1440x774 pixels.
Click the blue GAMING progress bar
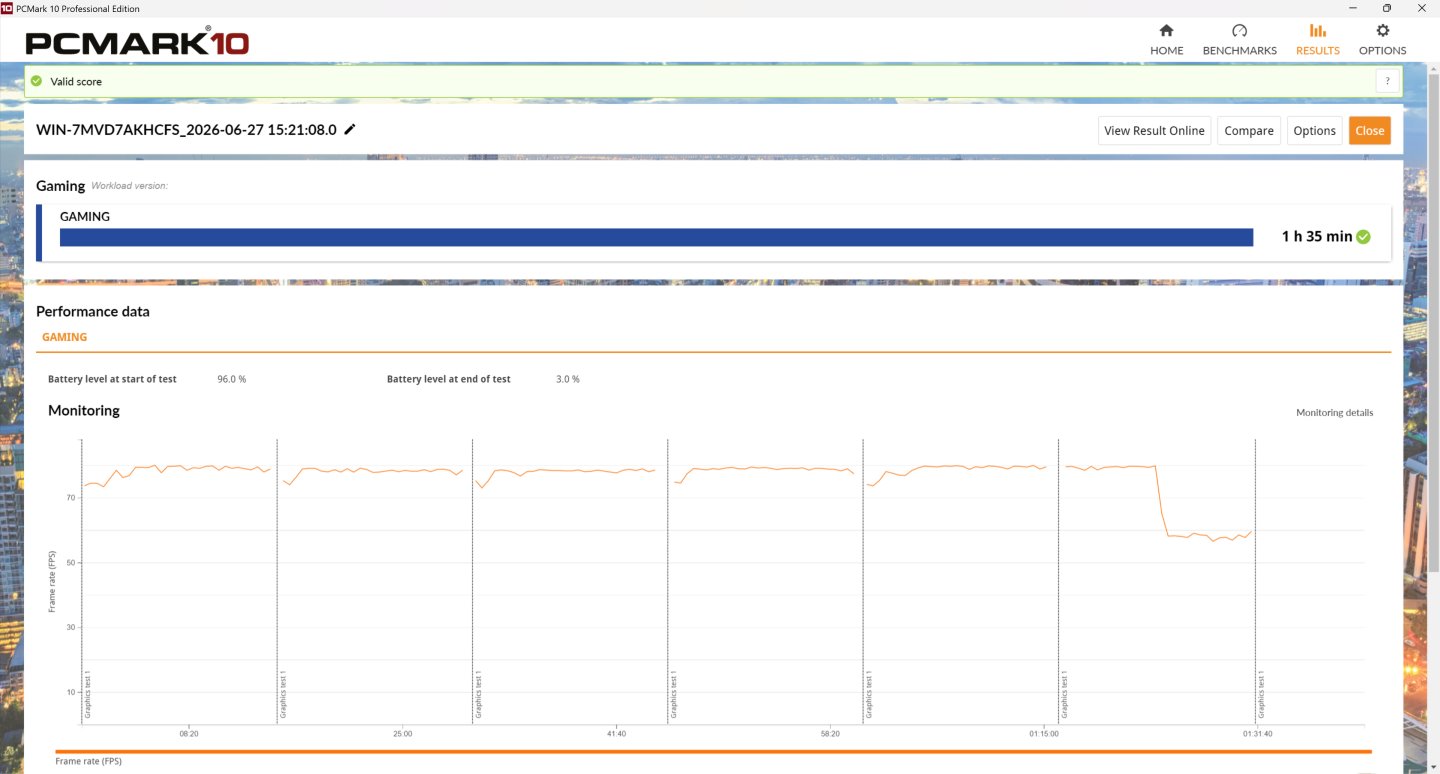(x=656, y=237)
